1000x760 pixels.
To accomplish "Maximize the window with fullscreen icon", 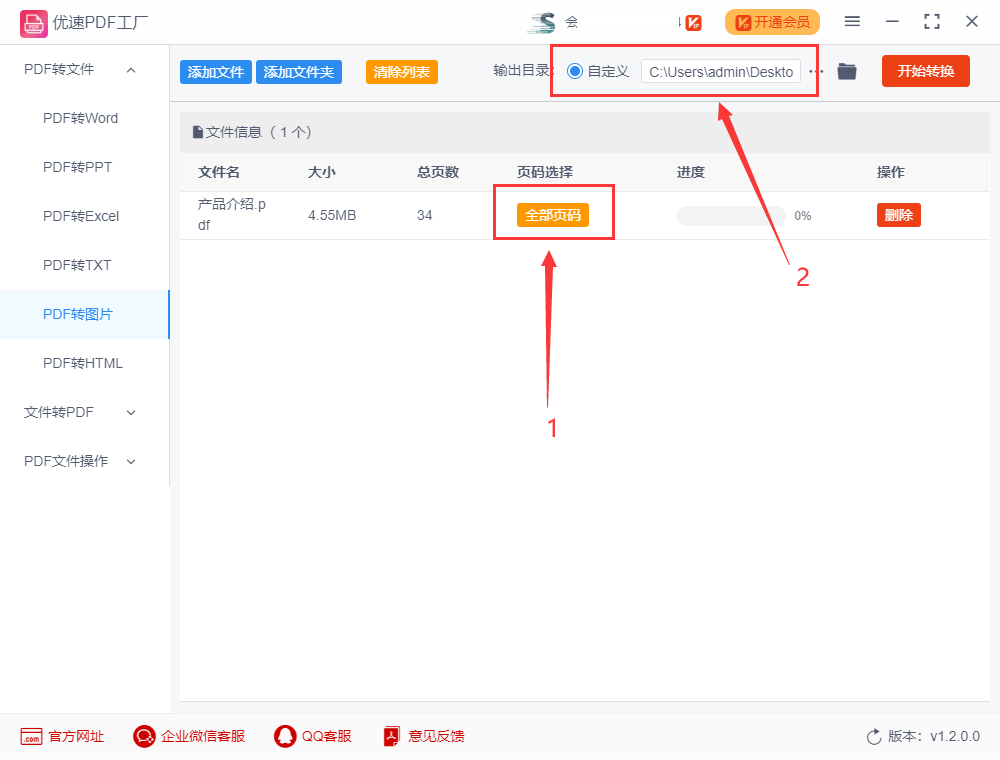I will (932, 22).
